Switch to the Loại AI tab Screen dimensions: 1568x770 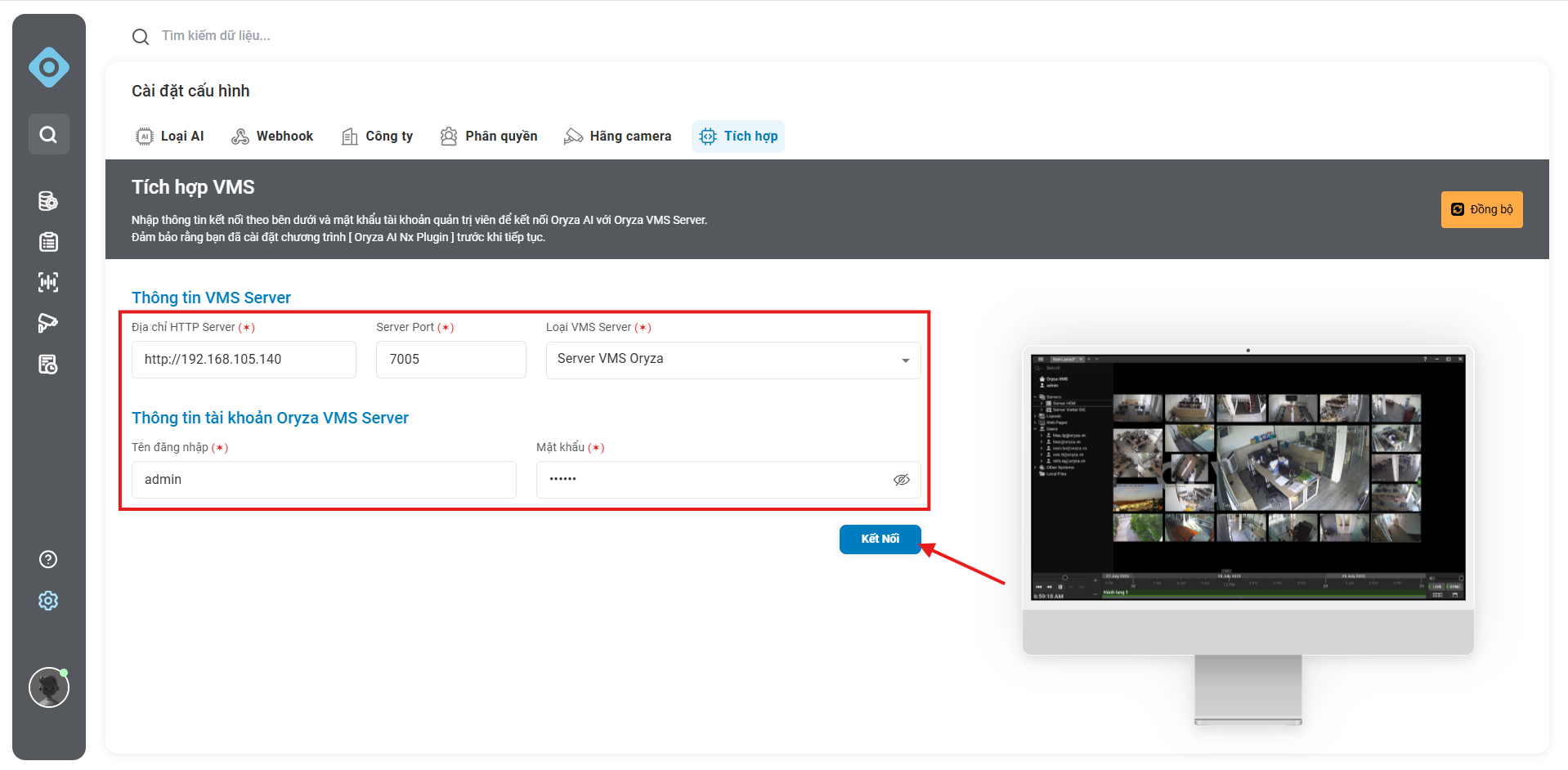[x=170, y=137]
